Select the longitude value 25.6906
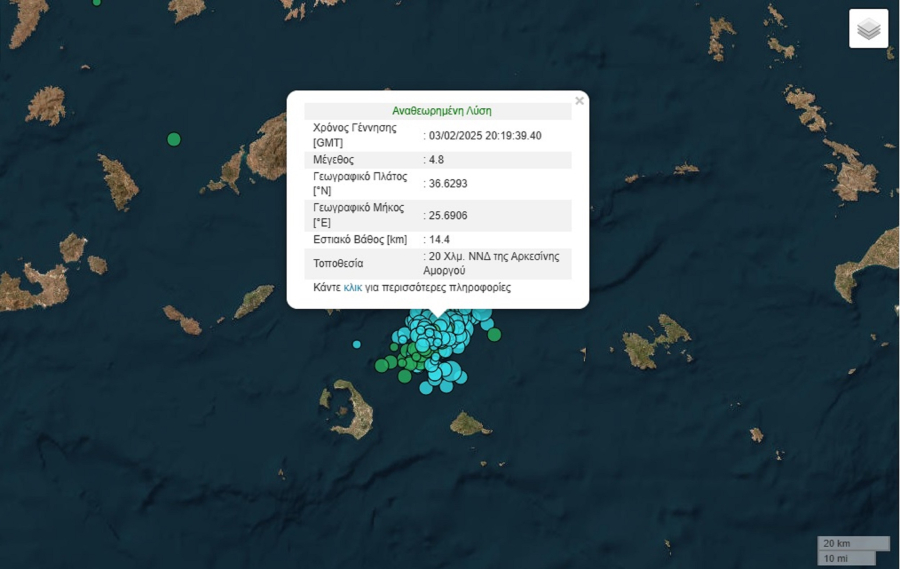 coord(448,215)
